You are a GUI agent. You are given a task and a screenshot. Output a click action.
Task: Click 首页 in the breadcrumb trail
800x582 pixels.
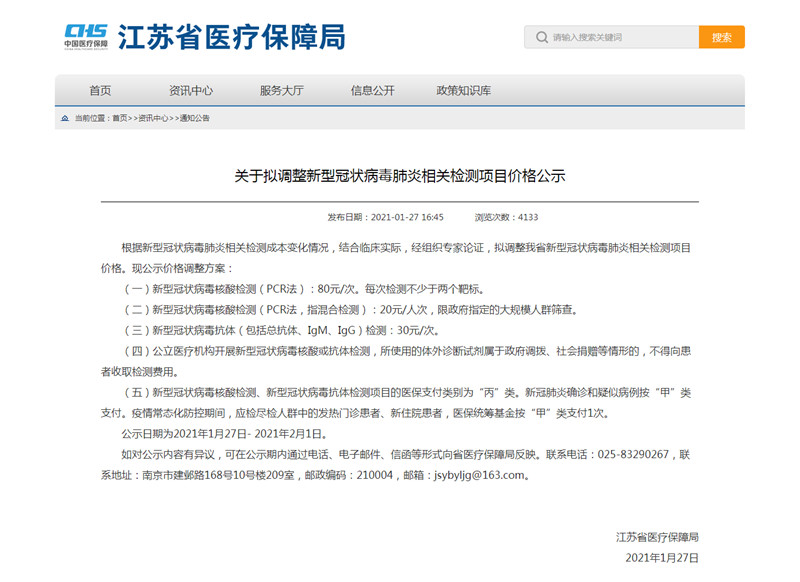pyautogui.click(x=120, y=118)
